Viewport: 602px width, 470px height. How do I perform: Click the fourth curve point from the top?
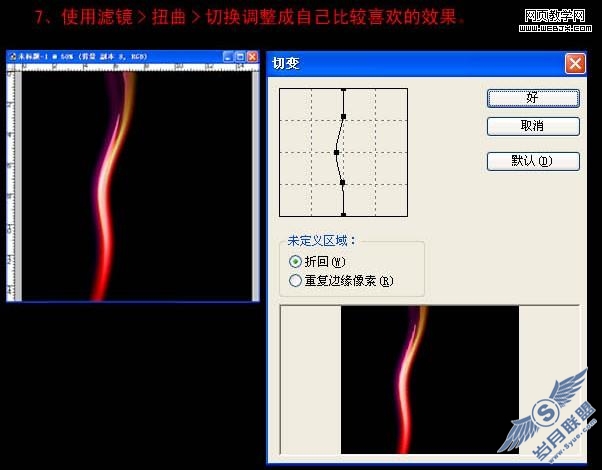(x=343, y=183)
